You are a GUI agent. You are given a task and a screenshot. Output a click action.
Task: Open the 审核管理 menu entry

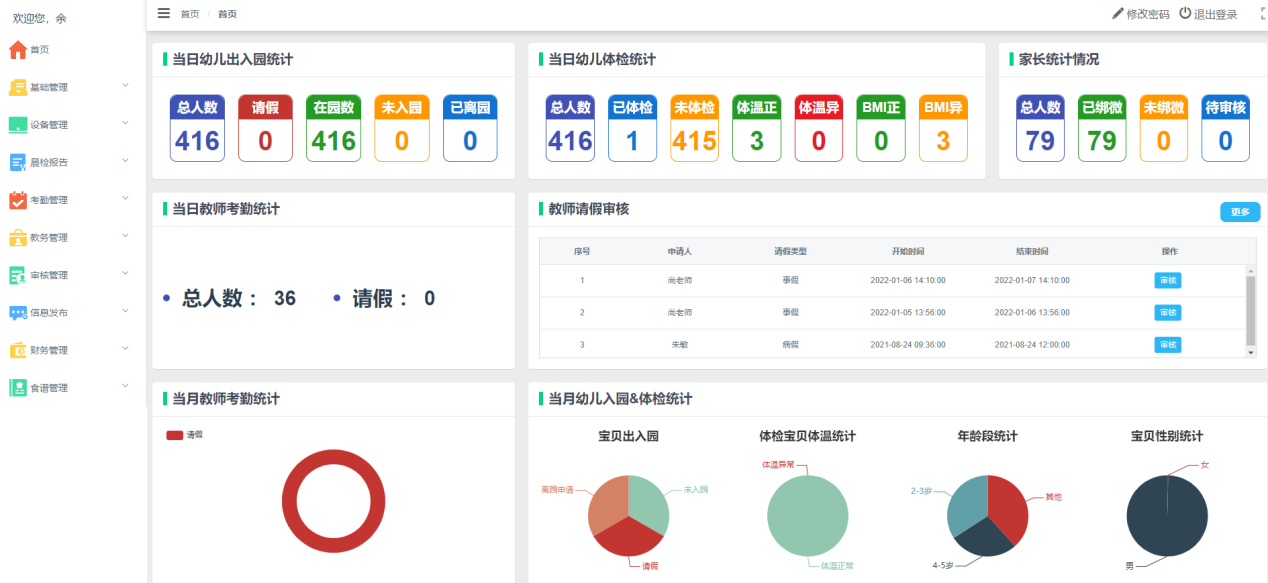[60, 273]
